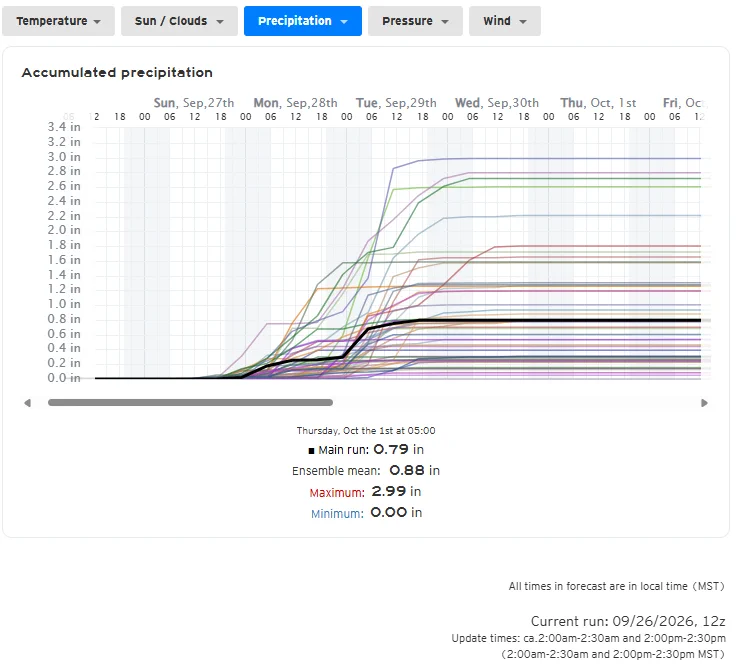741x664 pixels.
Task: Click the 'Minimum: 0.00 in' value
Action: [366, 513]
